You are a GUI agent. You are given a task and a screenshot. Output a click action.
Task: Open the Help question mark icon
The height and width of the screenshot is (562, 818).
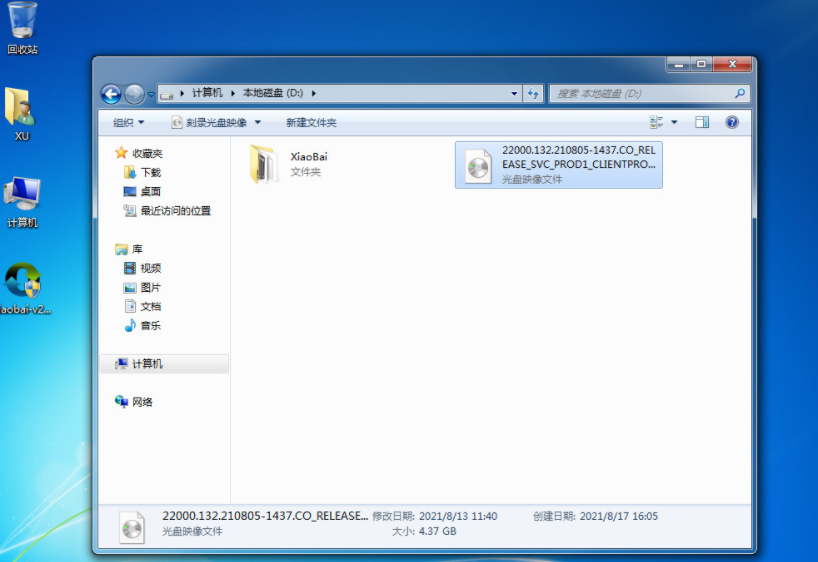pos(731,122)
